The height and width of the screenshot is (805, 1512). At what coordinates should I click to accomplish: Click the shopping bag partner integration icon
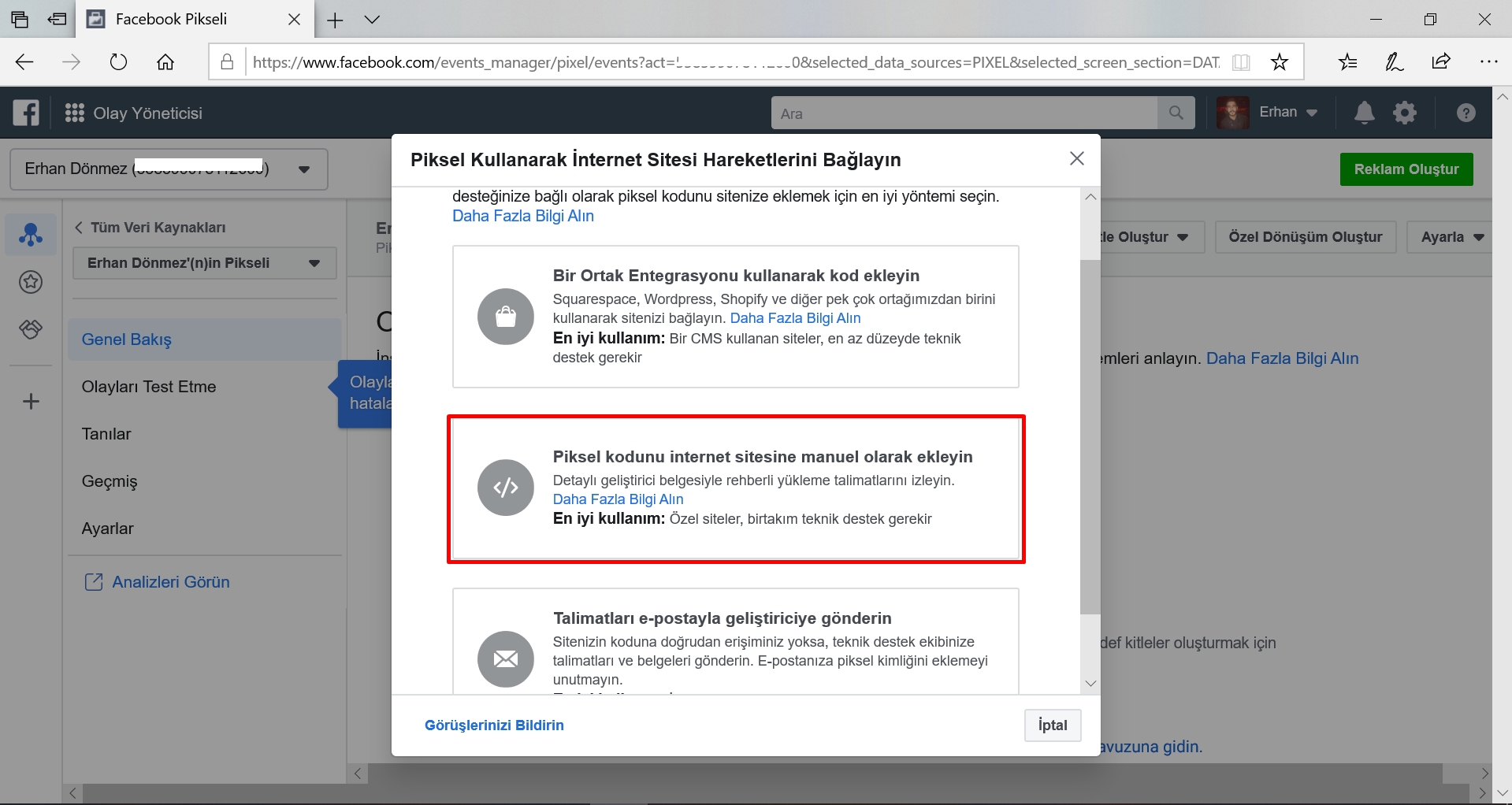[506, 317]
